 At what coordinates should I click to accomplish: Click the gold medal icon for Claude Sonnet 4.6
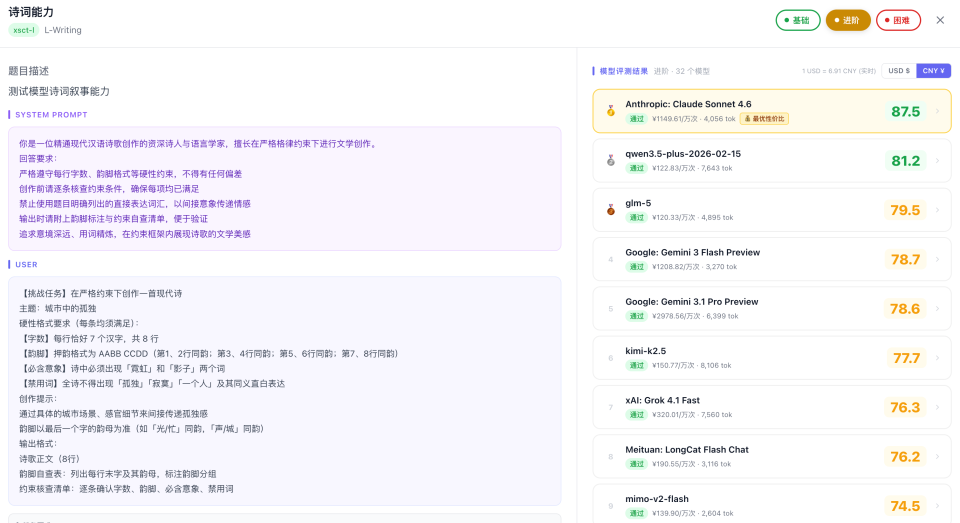[610, 111]
